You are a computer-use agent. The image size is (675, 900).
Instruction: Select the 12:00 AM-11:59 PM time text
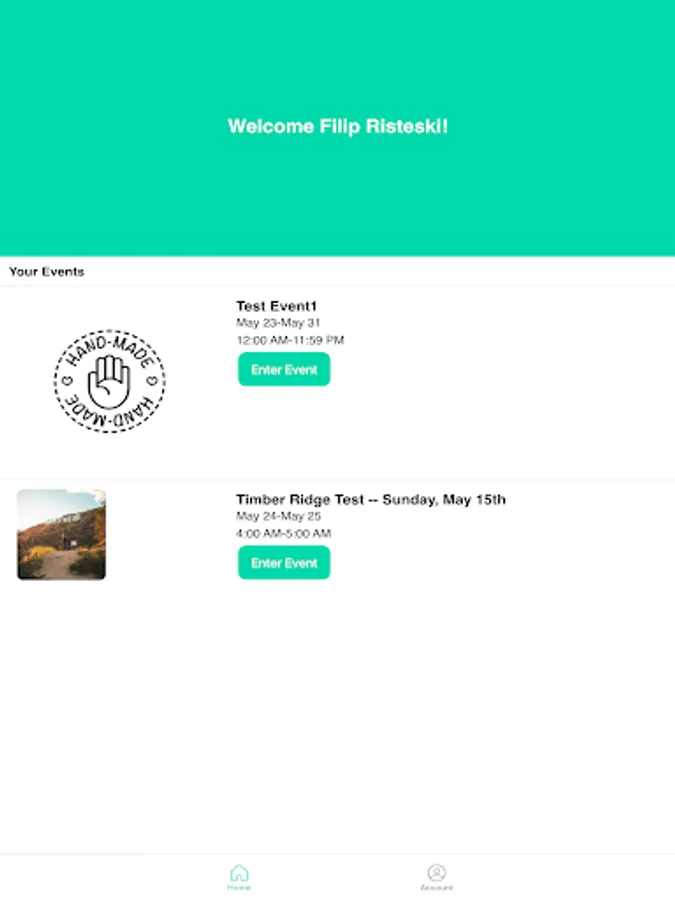click(x=290, y=340)
